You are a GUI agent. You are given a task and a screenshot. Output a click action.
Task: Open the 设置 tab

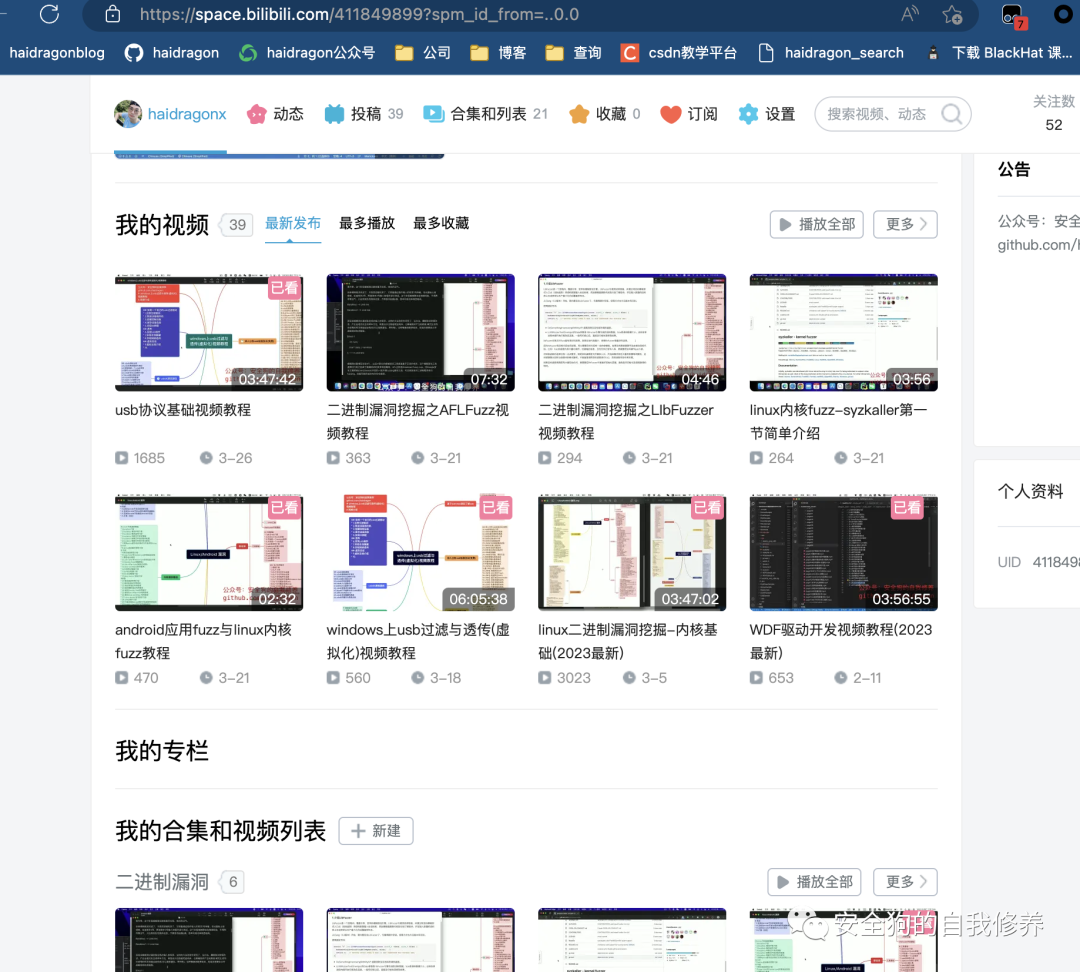(767, 114)
